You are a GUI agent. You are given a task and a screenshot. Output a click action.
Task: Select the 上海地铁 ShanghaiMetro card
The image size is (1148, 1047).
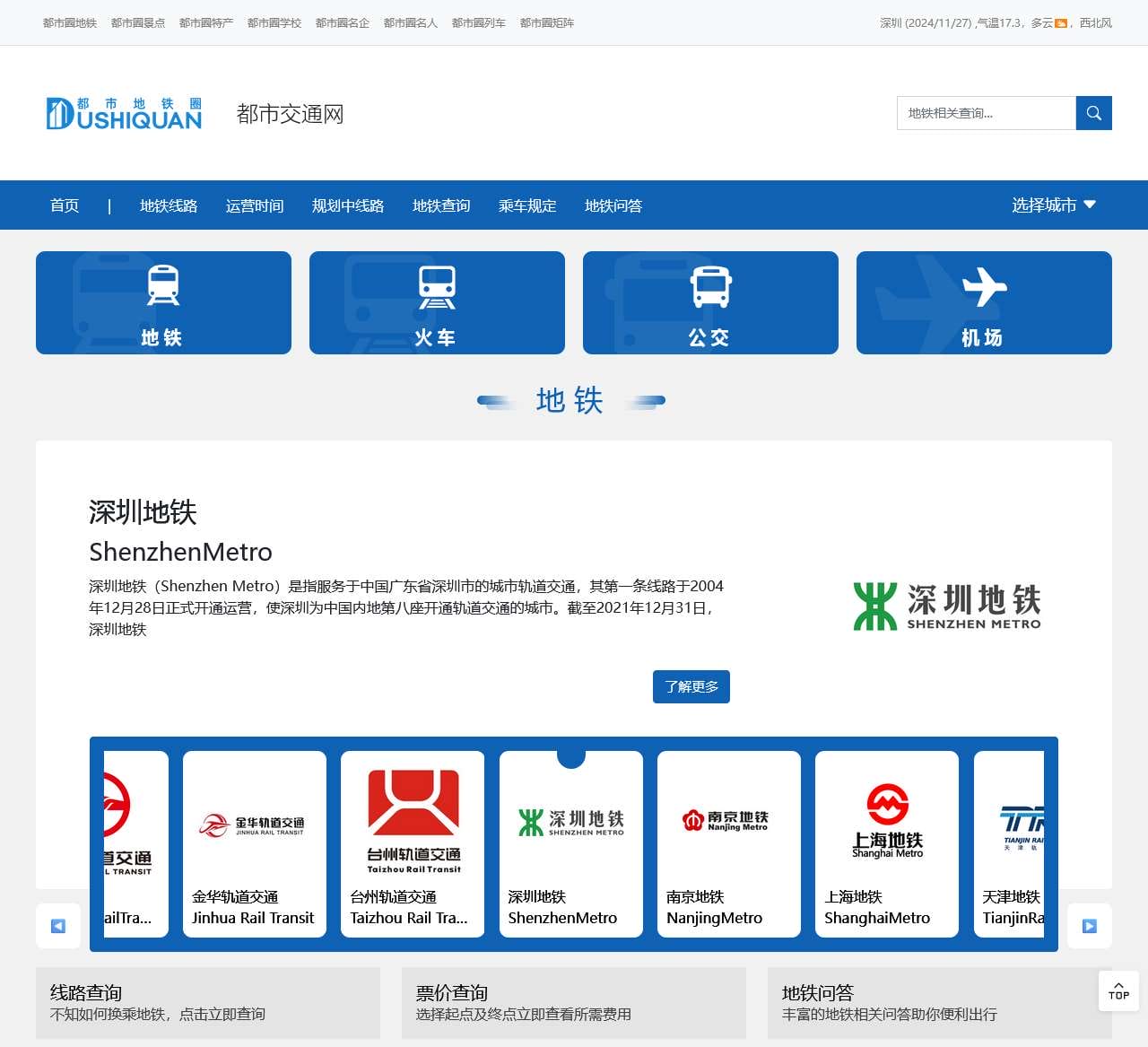coord(887,844)
